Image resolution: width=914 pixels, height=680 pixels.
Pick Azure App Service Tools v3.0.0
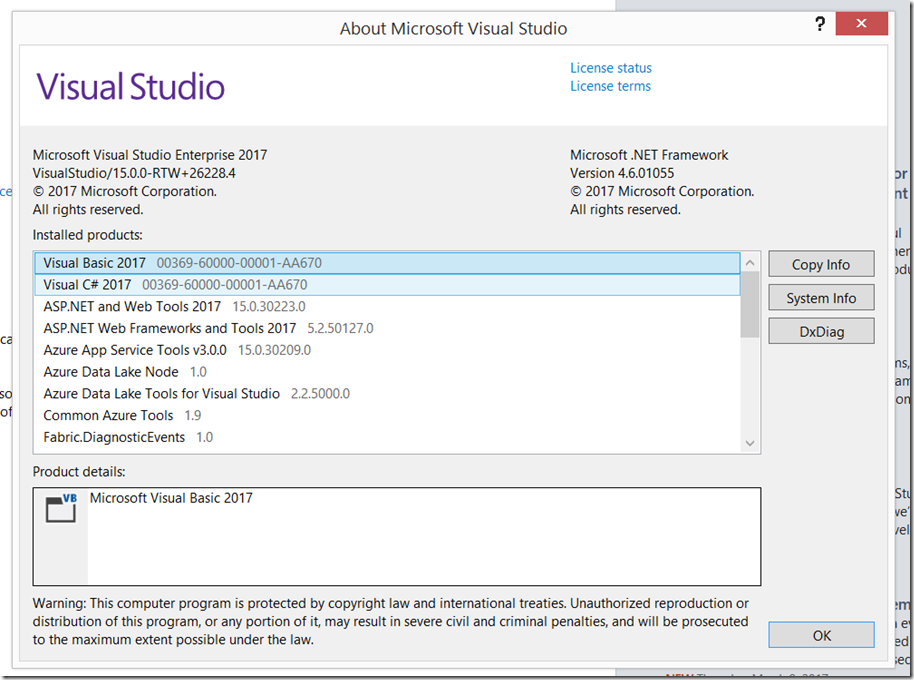click(135, 350)
